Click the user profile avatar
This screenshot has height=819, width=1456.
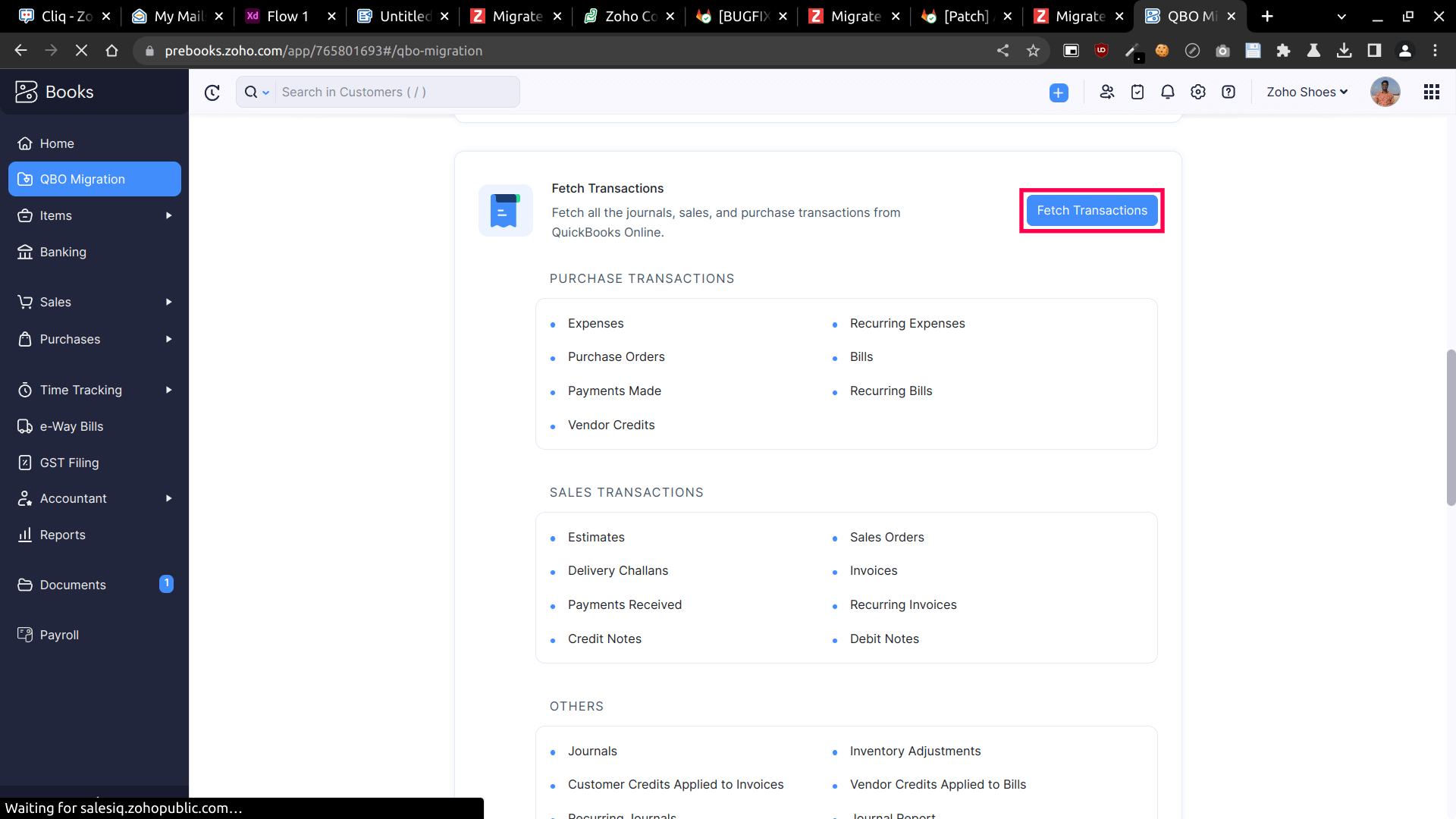tap(1385, 92)
